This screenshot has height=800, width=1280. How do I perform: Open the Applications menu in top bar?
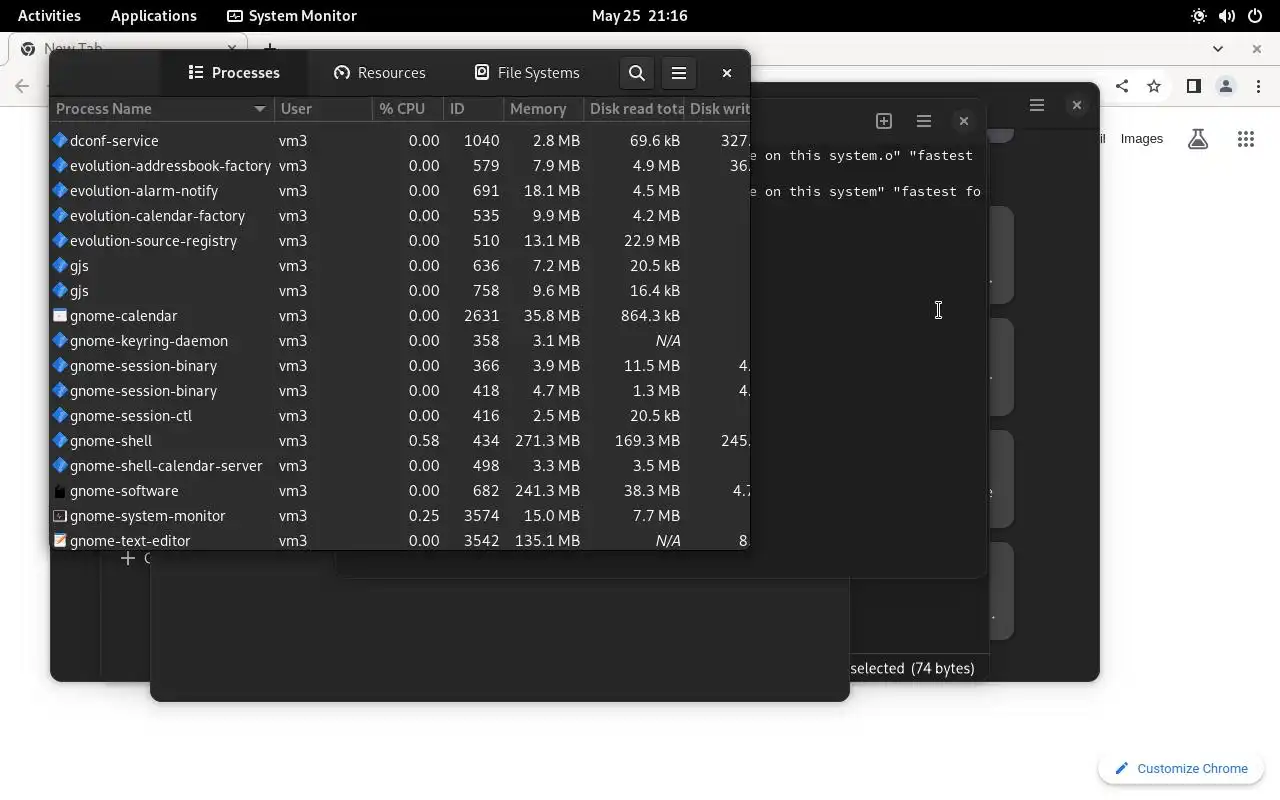[154, 15]
